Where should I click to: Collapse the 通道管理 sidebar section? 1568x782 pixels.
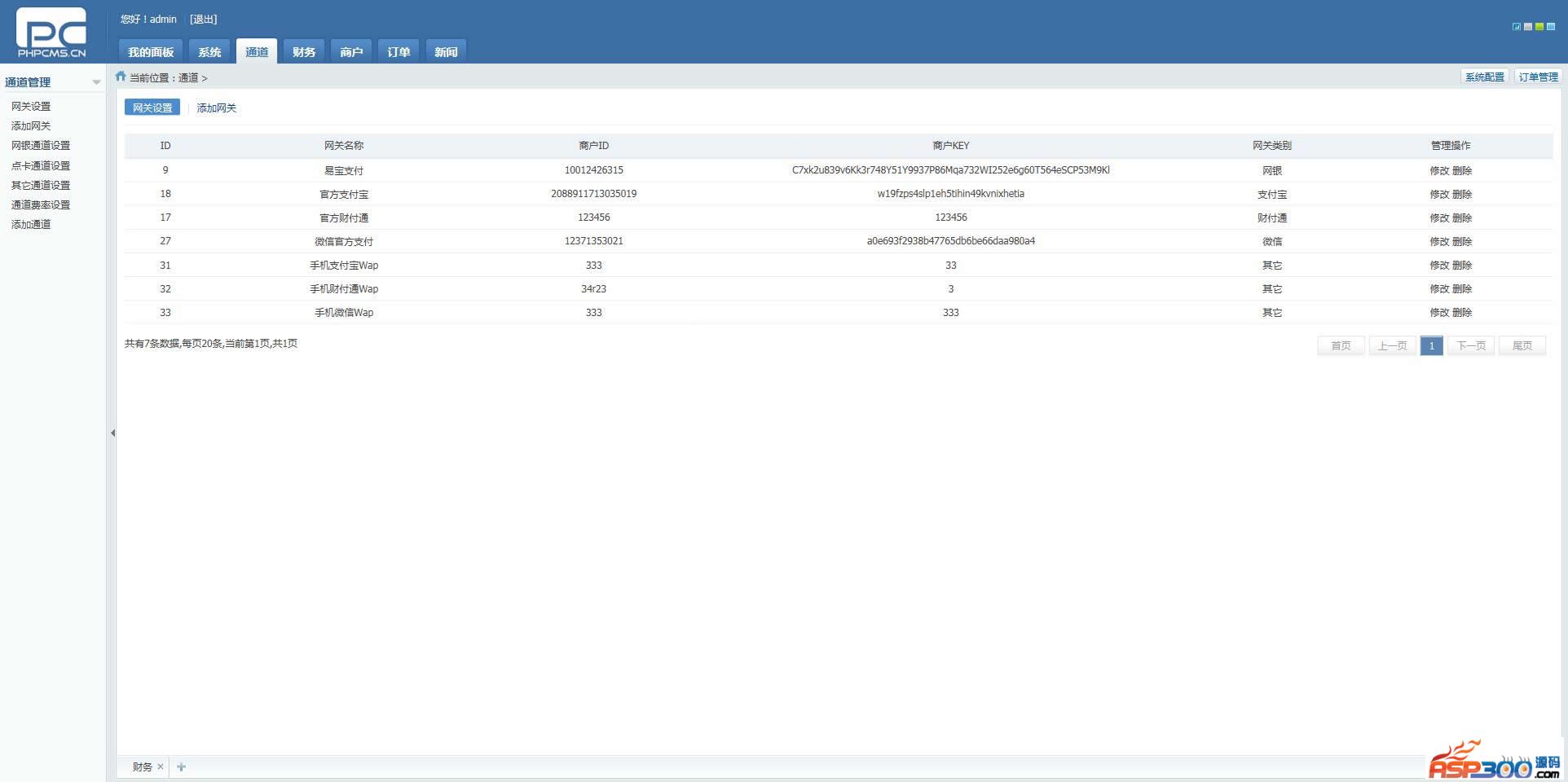coord(96,82)
